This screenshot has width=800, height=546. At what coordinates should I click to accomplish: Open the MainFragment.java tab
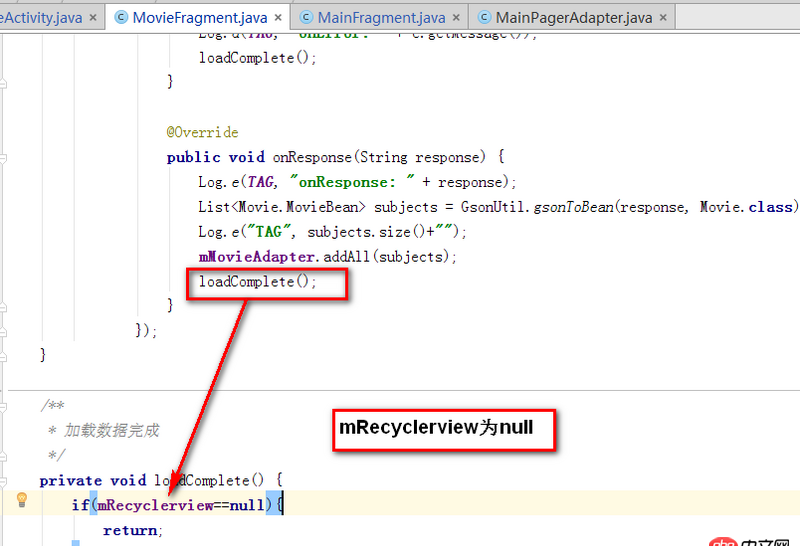381,18
